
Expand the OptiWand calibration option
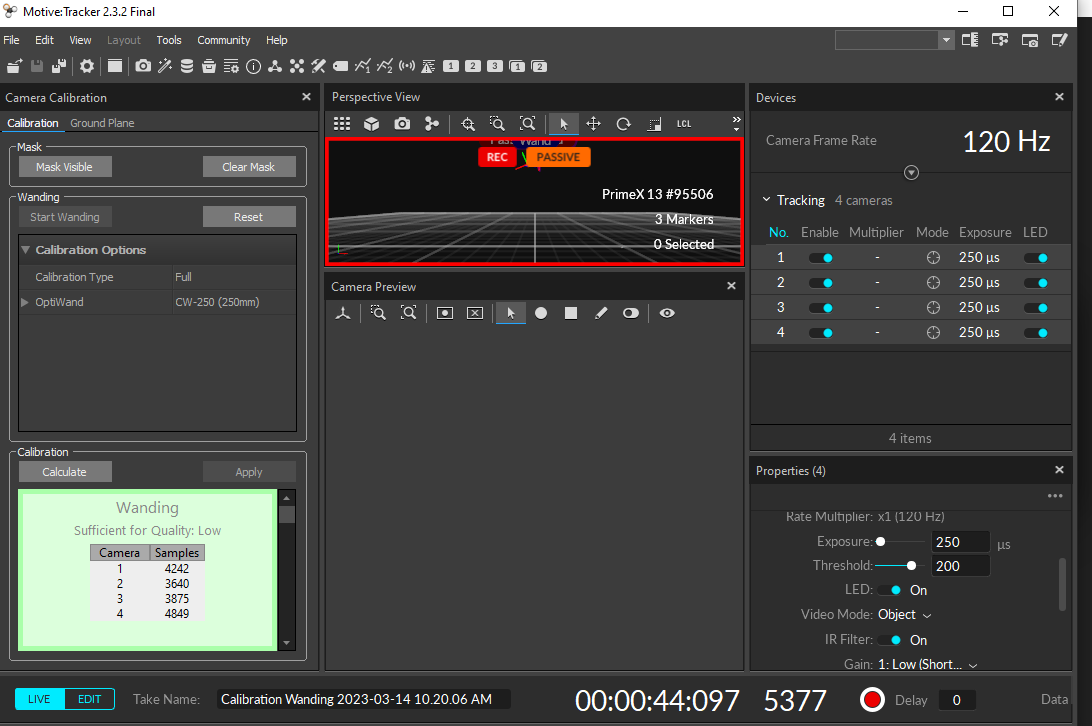26,302
